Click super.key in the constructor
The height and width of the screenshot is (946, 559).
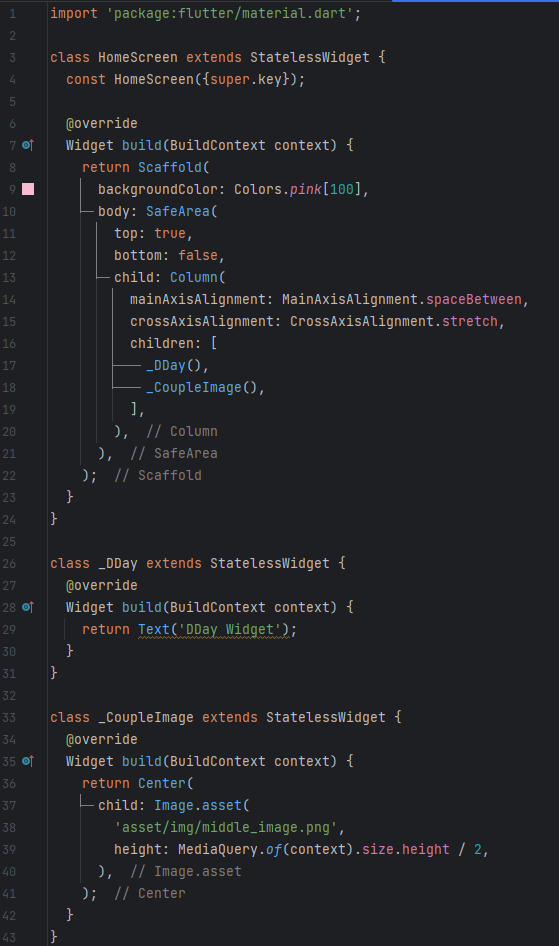click(245, 80)
